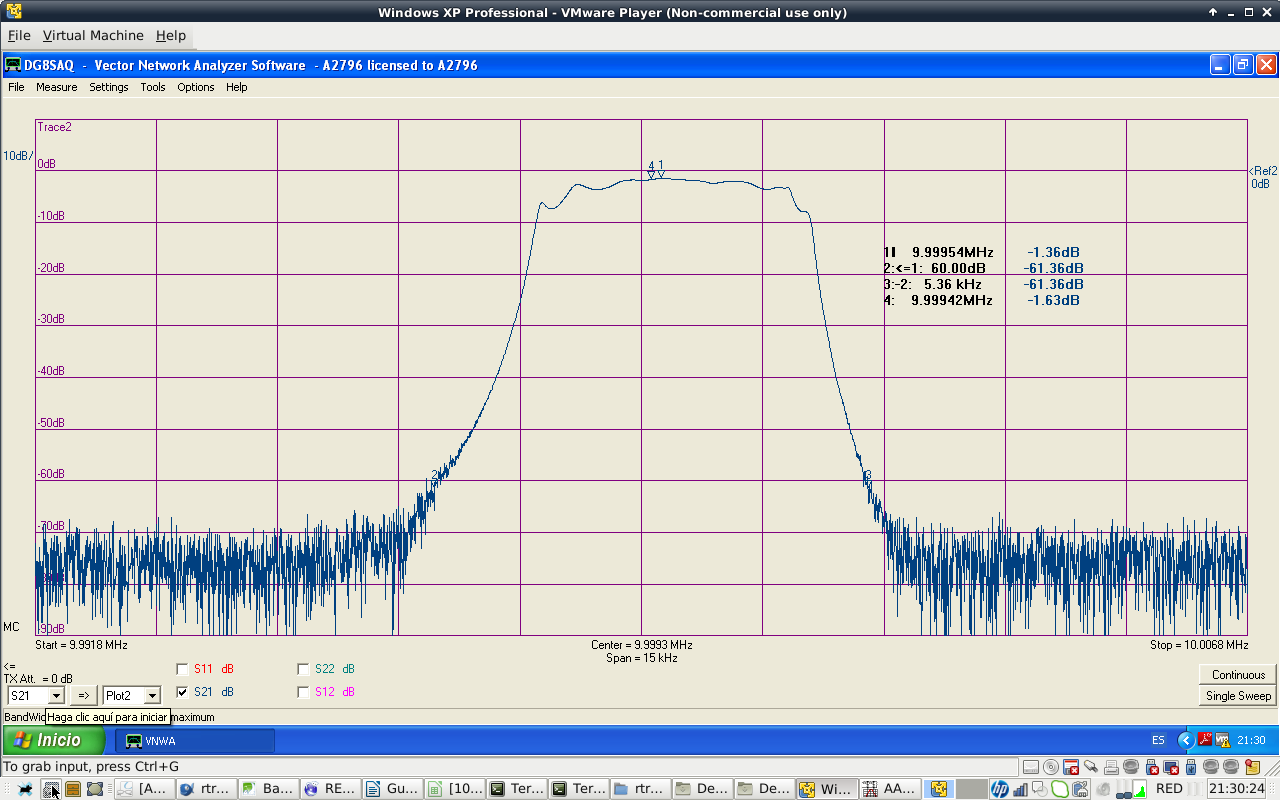Open the Tools menu

pos(152,87)
